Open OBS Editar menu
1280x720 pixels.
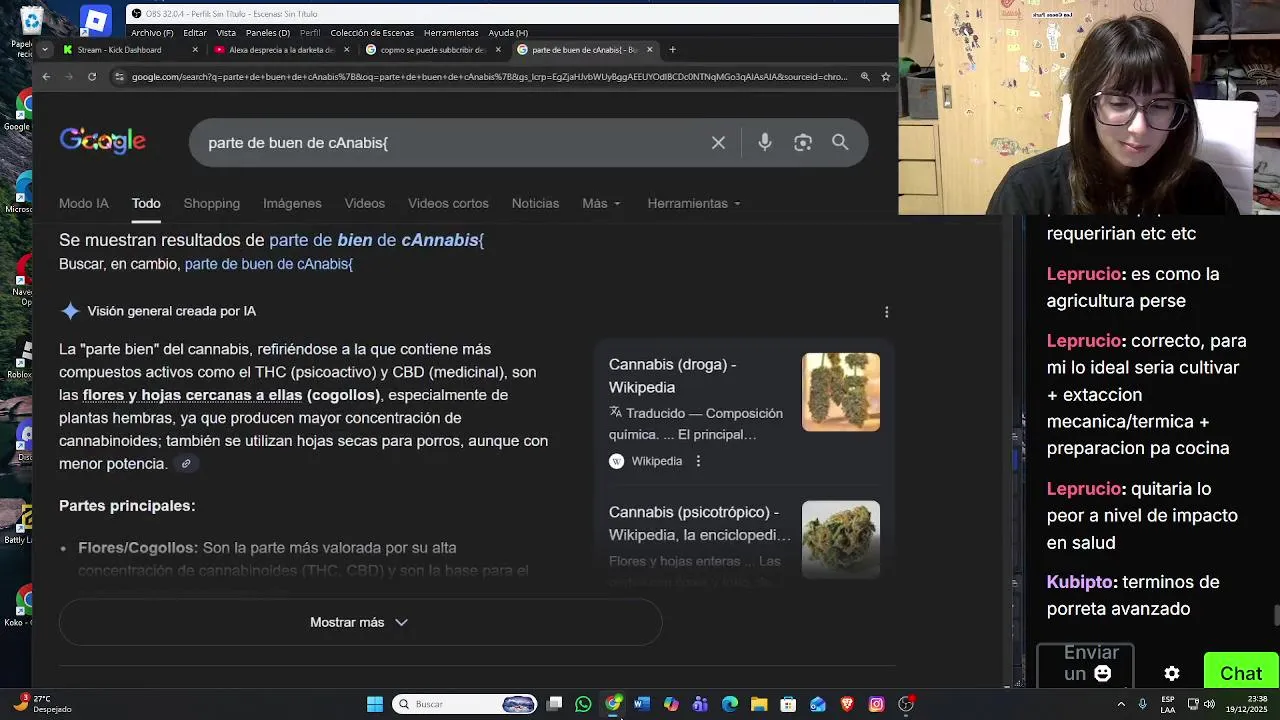point(195,33)
